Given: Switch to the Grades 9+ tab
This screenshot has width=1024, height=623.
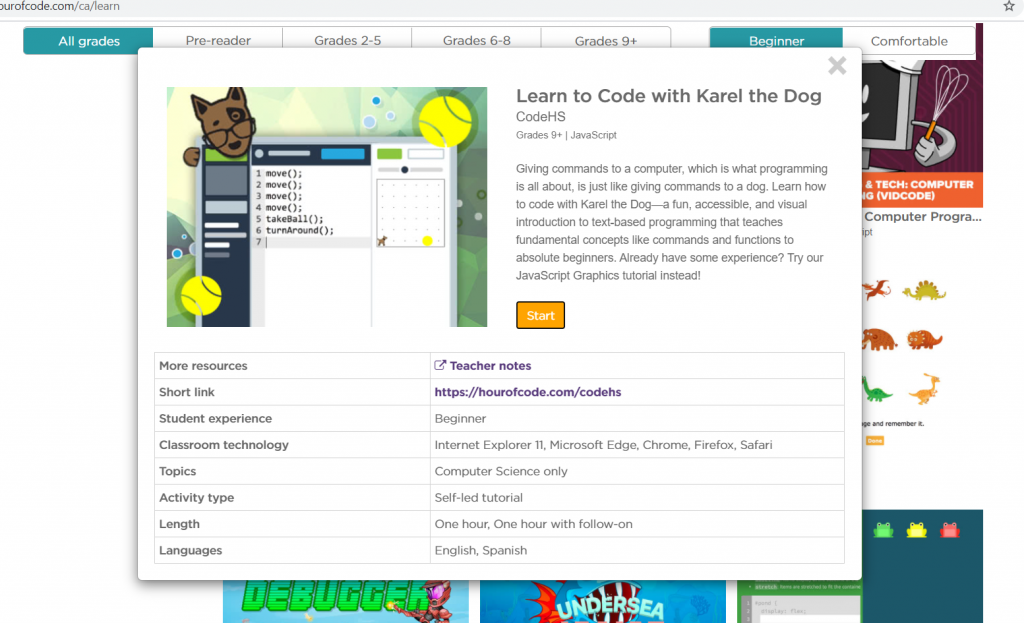Looking at the screenshot, I should coord(605,40).
